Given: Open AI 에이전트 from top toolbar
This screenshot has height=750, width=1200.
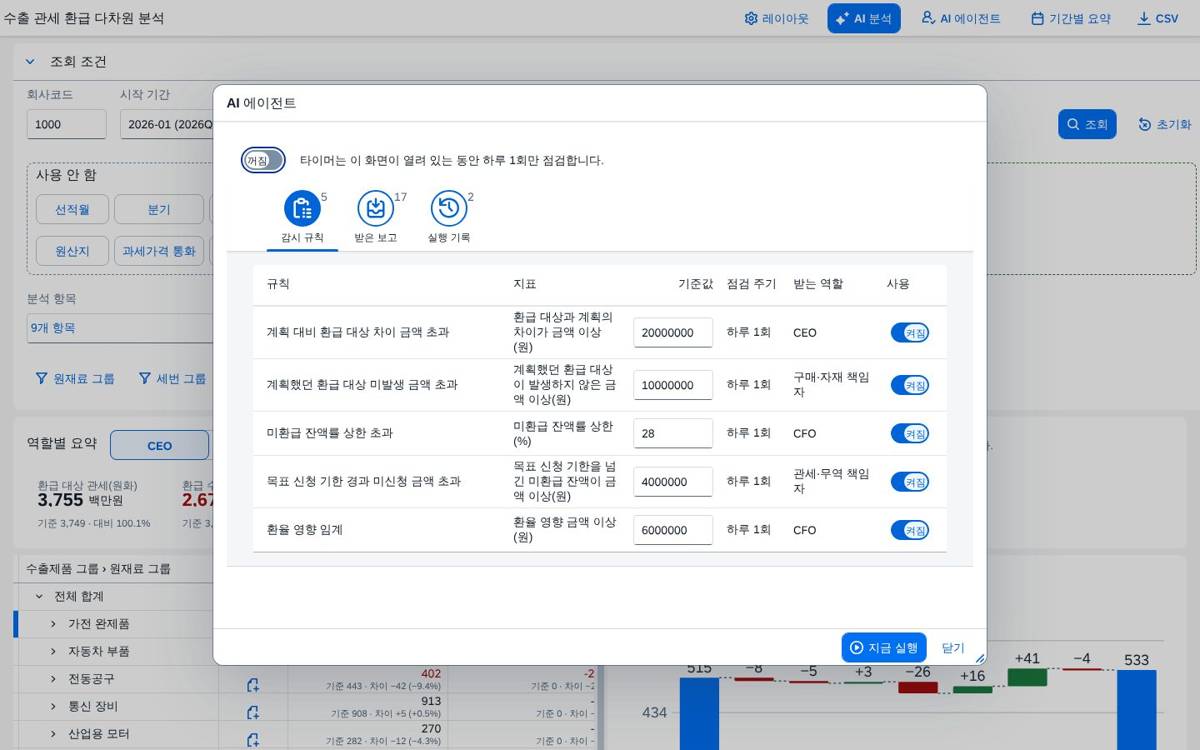Looking at the screenshot, I should tap(961, 18).
